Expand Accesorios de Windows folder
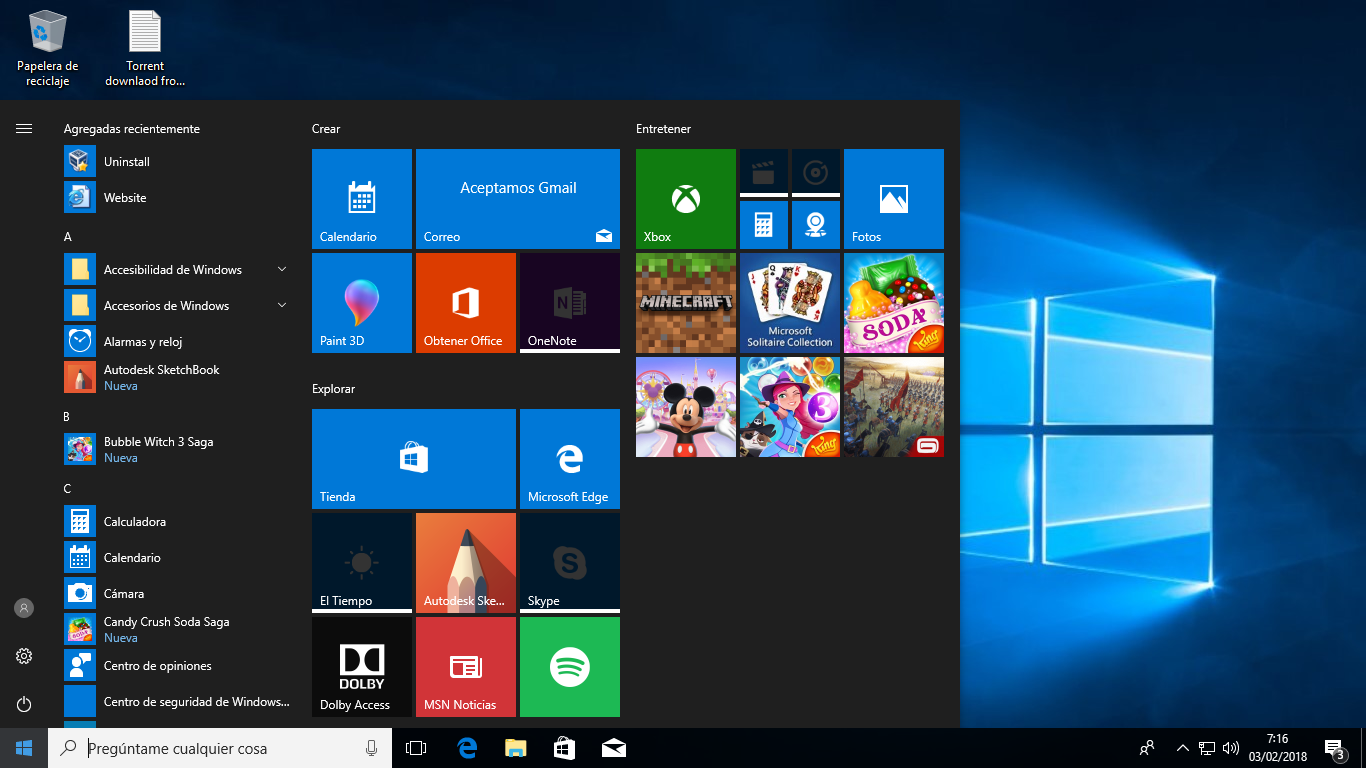1366x768 pixels. pos(178,306)
